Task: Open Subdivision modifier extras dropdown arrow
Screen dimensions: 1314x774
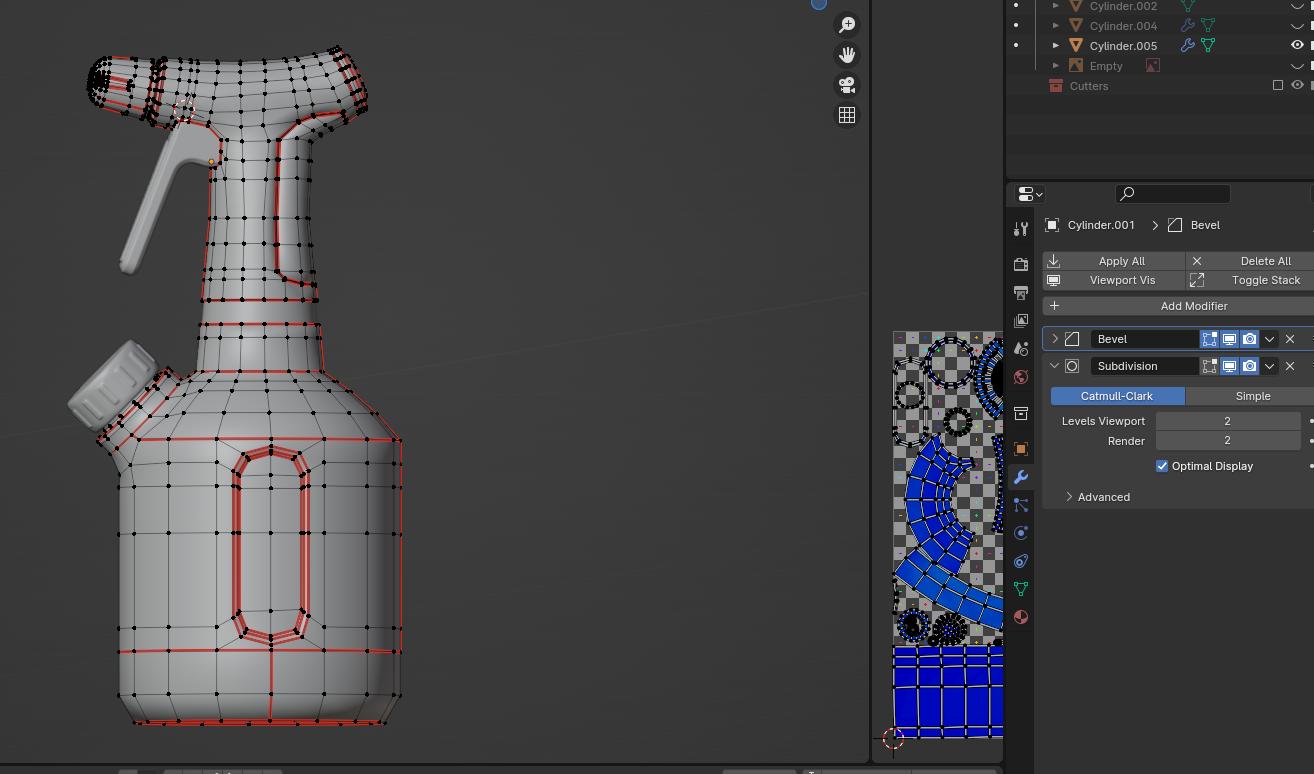Action: tap(1269, 366)
